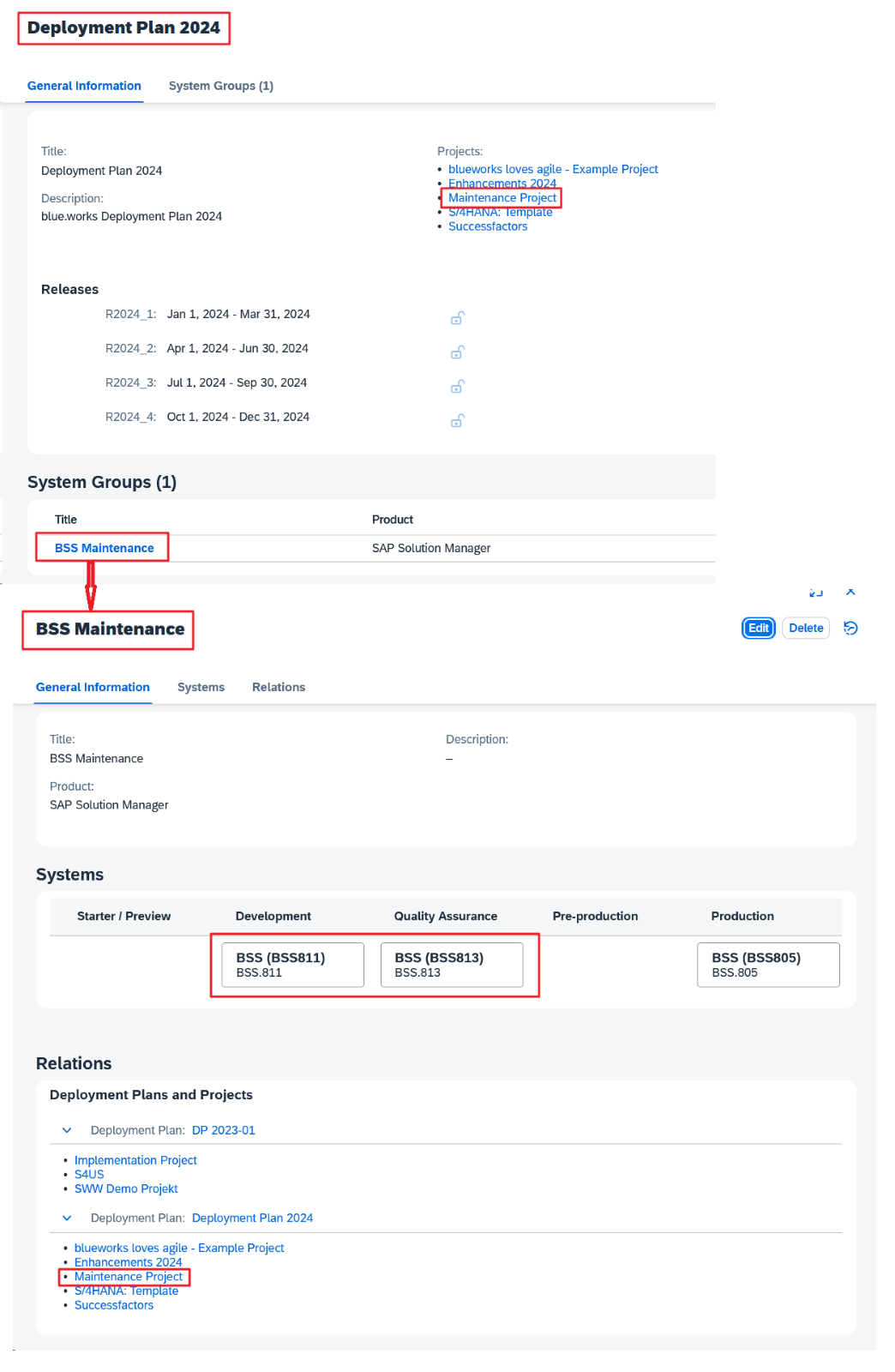Click the unlock icon for release R2024_3
Viewport: 895px width, 1372px height.
458,387
